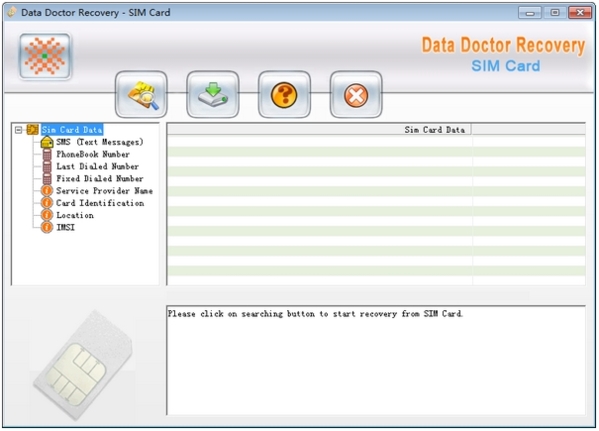Open Card Identification tree item

[x=100, y=203]
